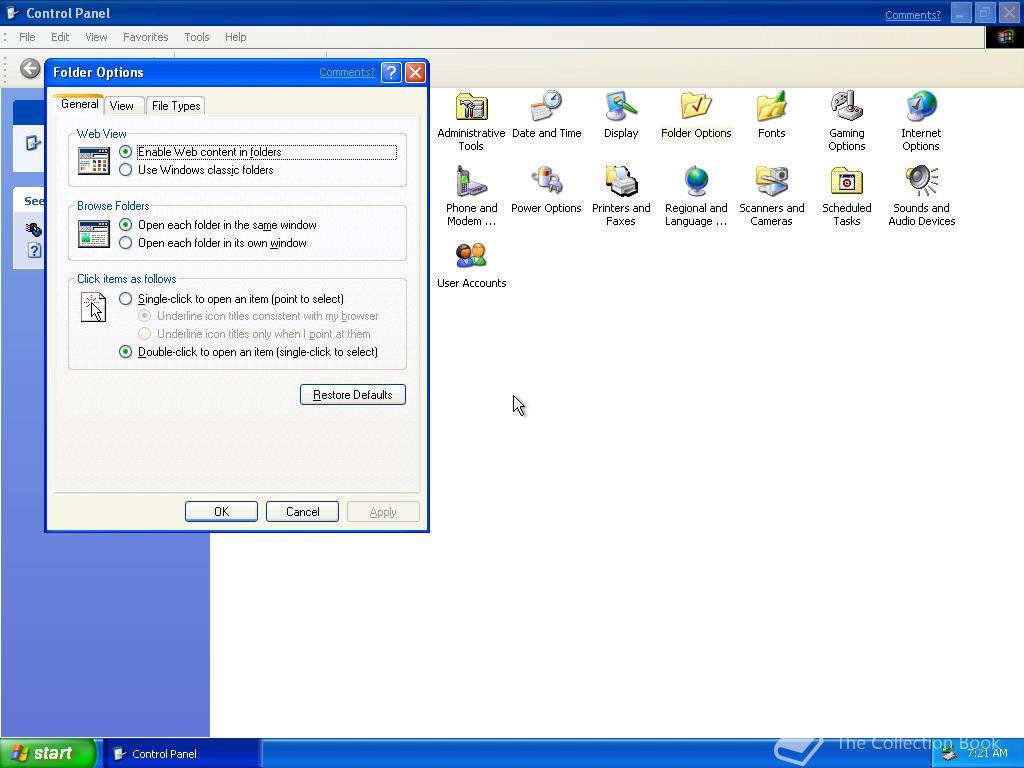Click the Back arrow in Control Panel toolbar
1024x768 pixels.
[x=30, y=68]
